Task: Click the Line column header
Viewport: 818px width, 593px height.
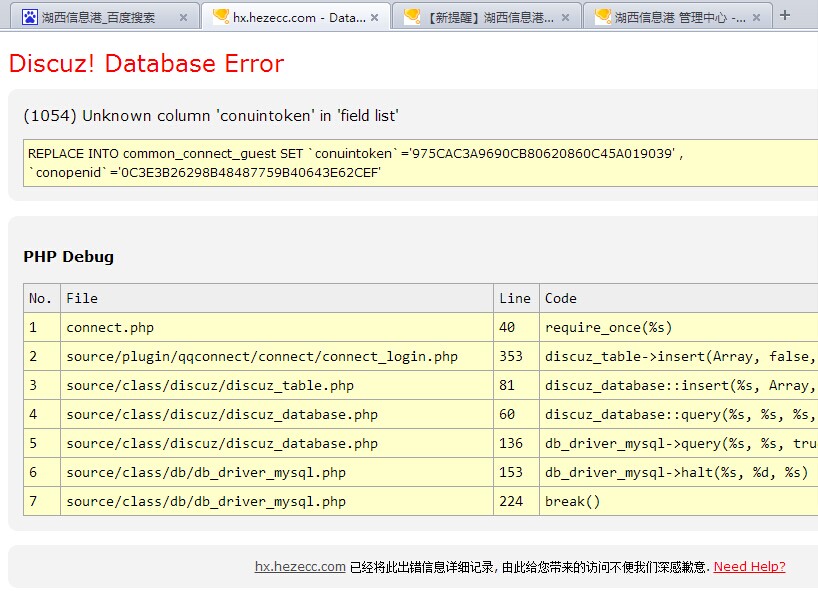Action: click(515, 298)
